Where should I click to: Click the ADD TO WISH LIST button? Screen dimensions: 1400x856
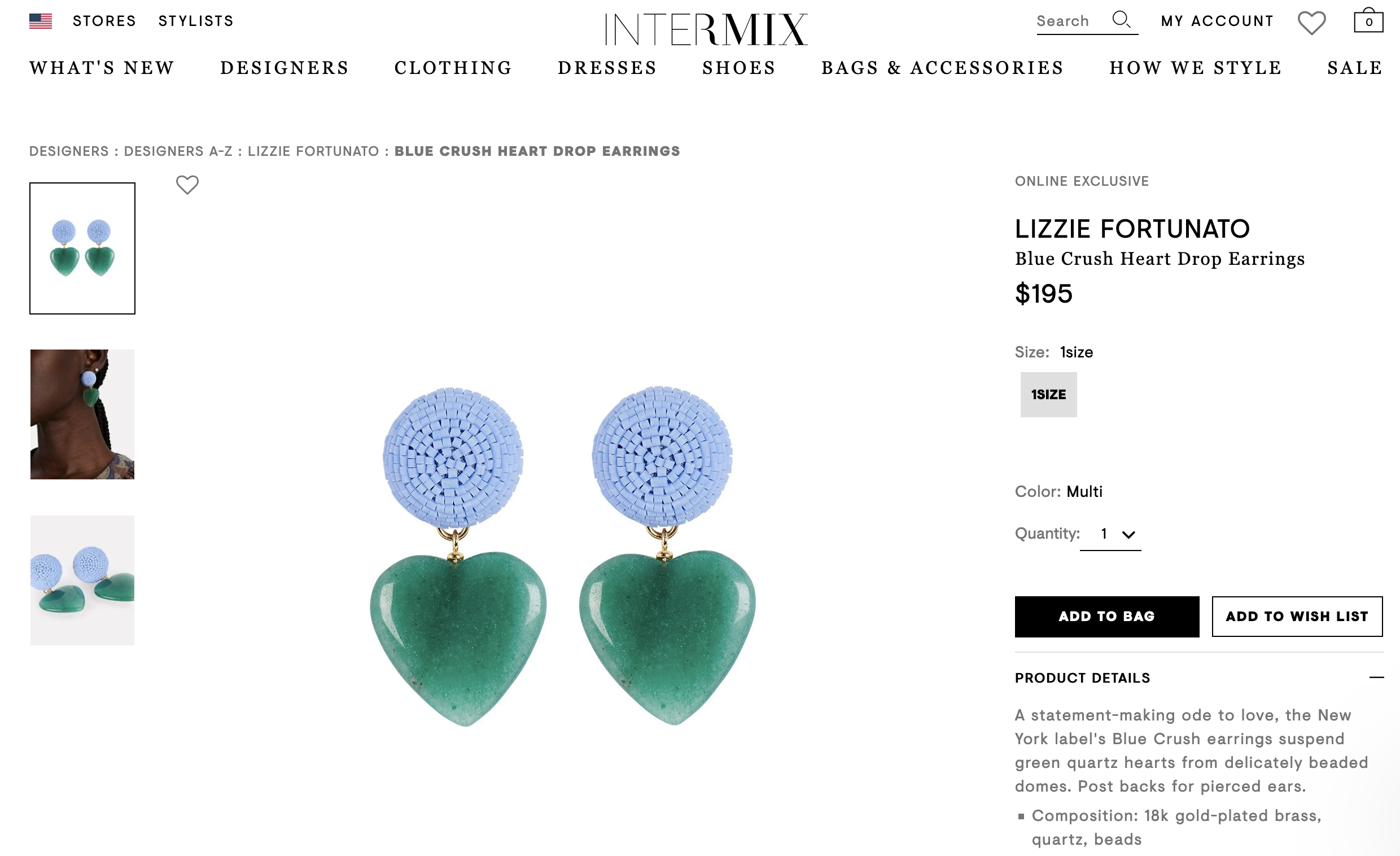click(1297, 617)
